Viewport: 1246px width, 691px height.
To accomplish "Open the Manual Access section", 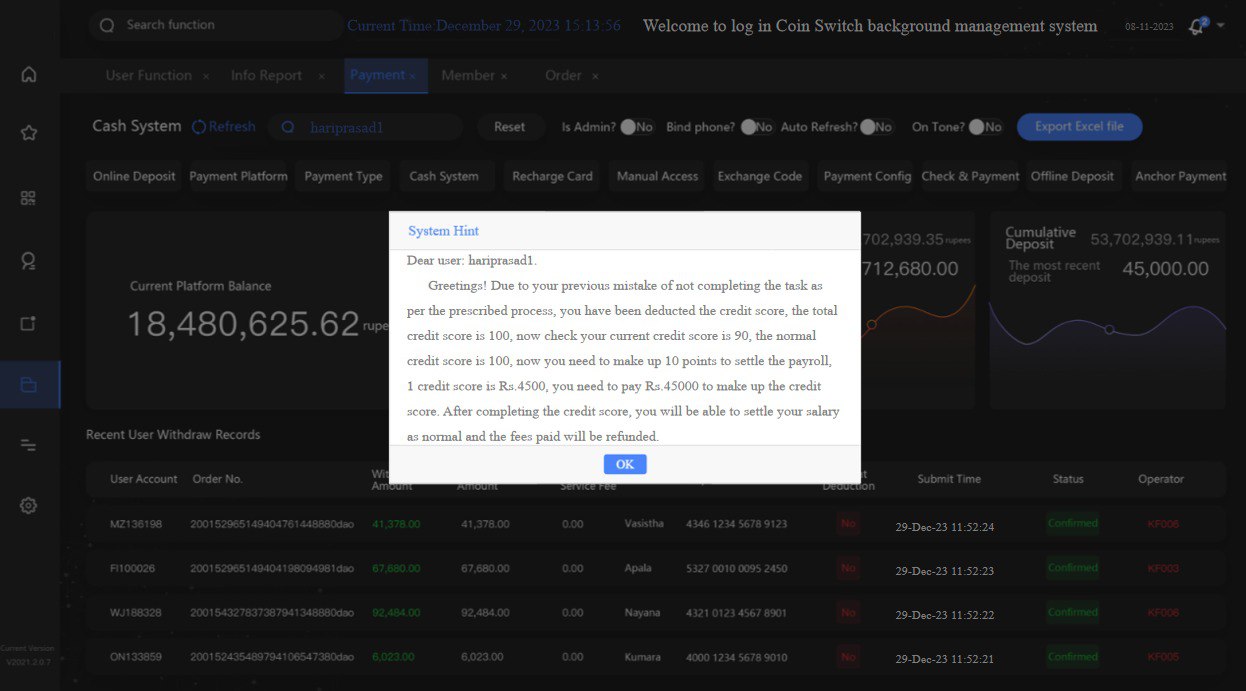I will point(657,176).
